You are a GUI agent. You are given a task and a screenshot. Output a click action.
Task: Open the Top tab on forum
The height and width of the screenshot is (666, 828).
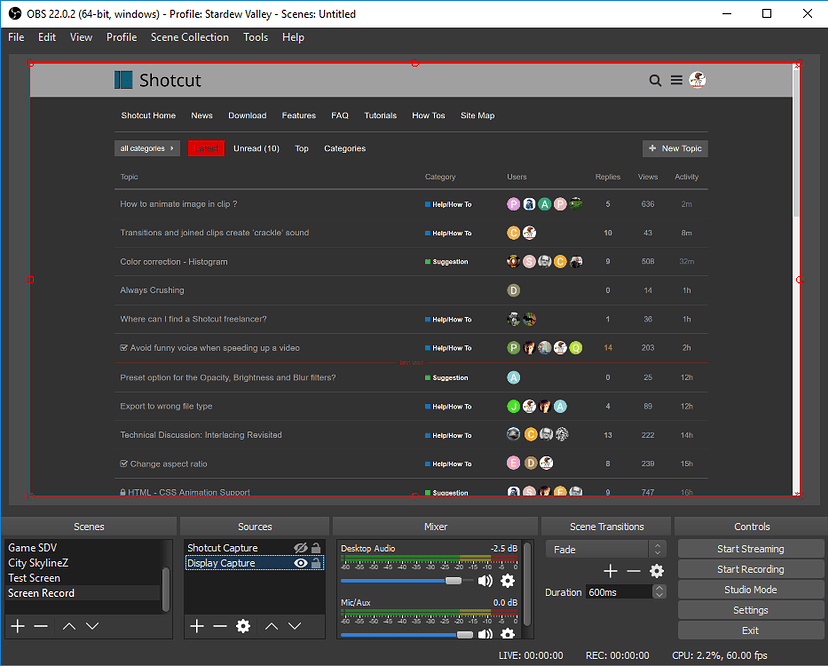302,148
